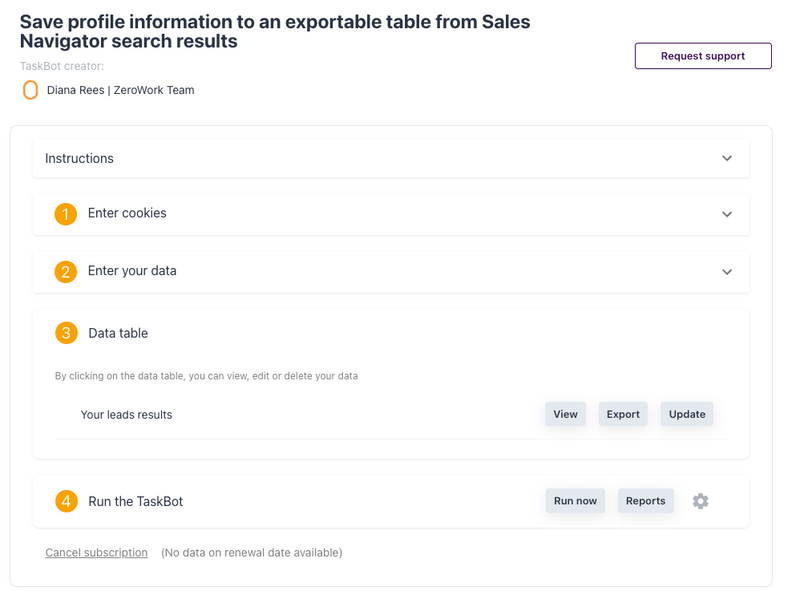Image resolution: width=800 pixels, height=608 pixels.
Task: Click the step 3 Data table badge
Action: point(65,332)
